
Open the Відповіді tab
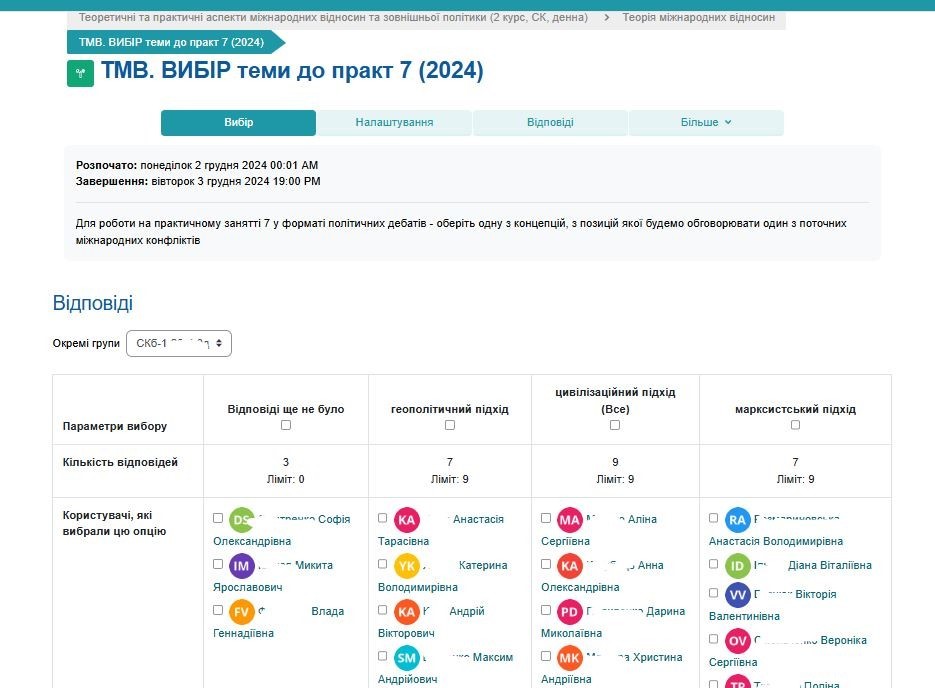tap(550, 122)
